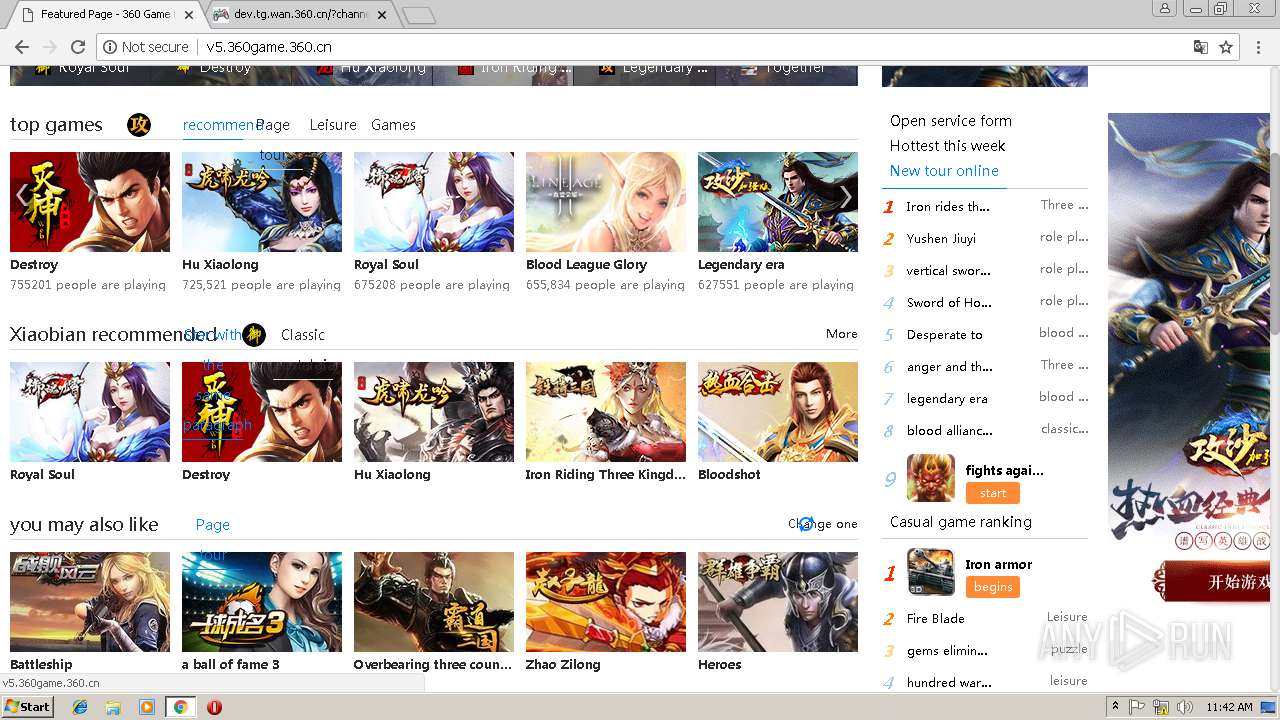The width and height of the screenshot is (1280, 720).
Task: Open Internet Explorer from taskbar
Action: [x=80, y=707]
